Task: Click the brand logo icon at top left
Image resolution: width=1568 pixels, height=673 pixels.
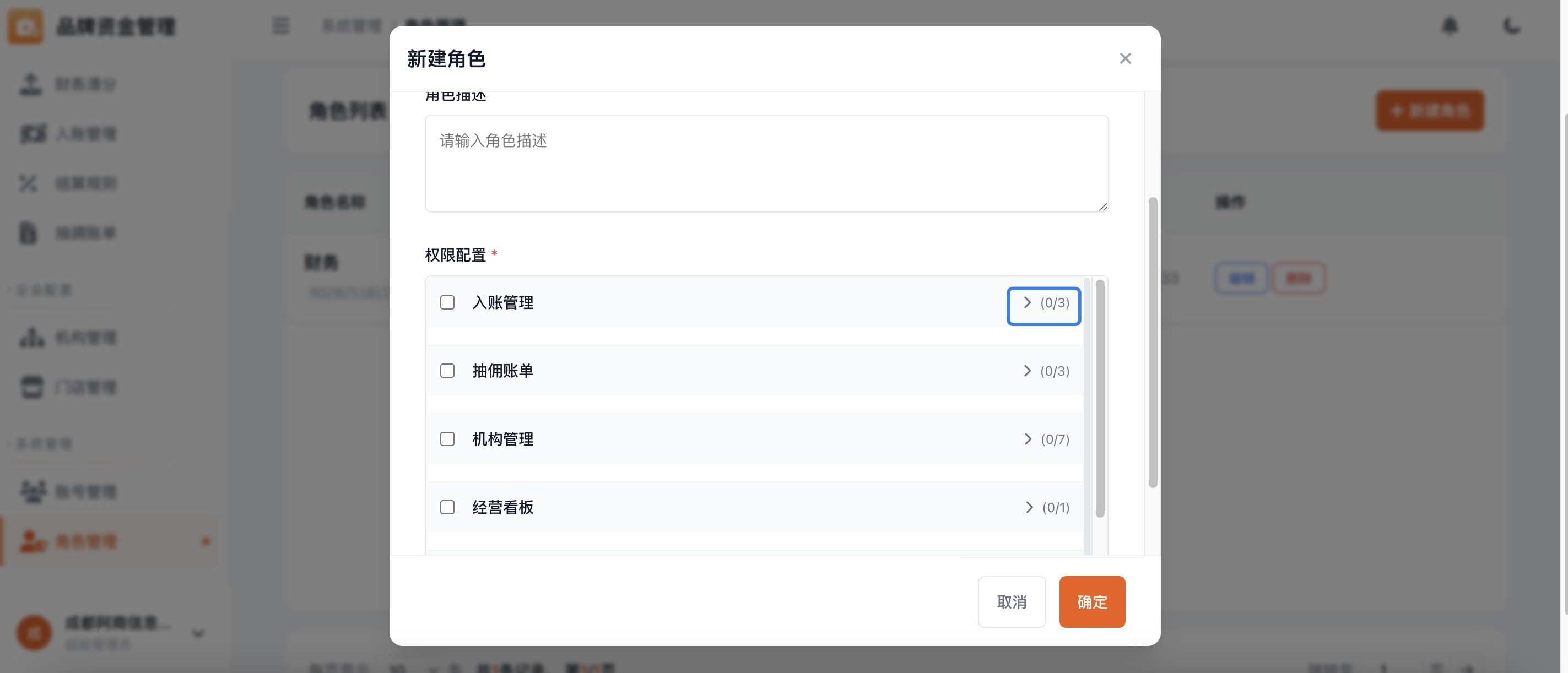Action: (25, 26)
